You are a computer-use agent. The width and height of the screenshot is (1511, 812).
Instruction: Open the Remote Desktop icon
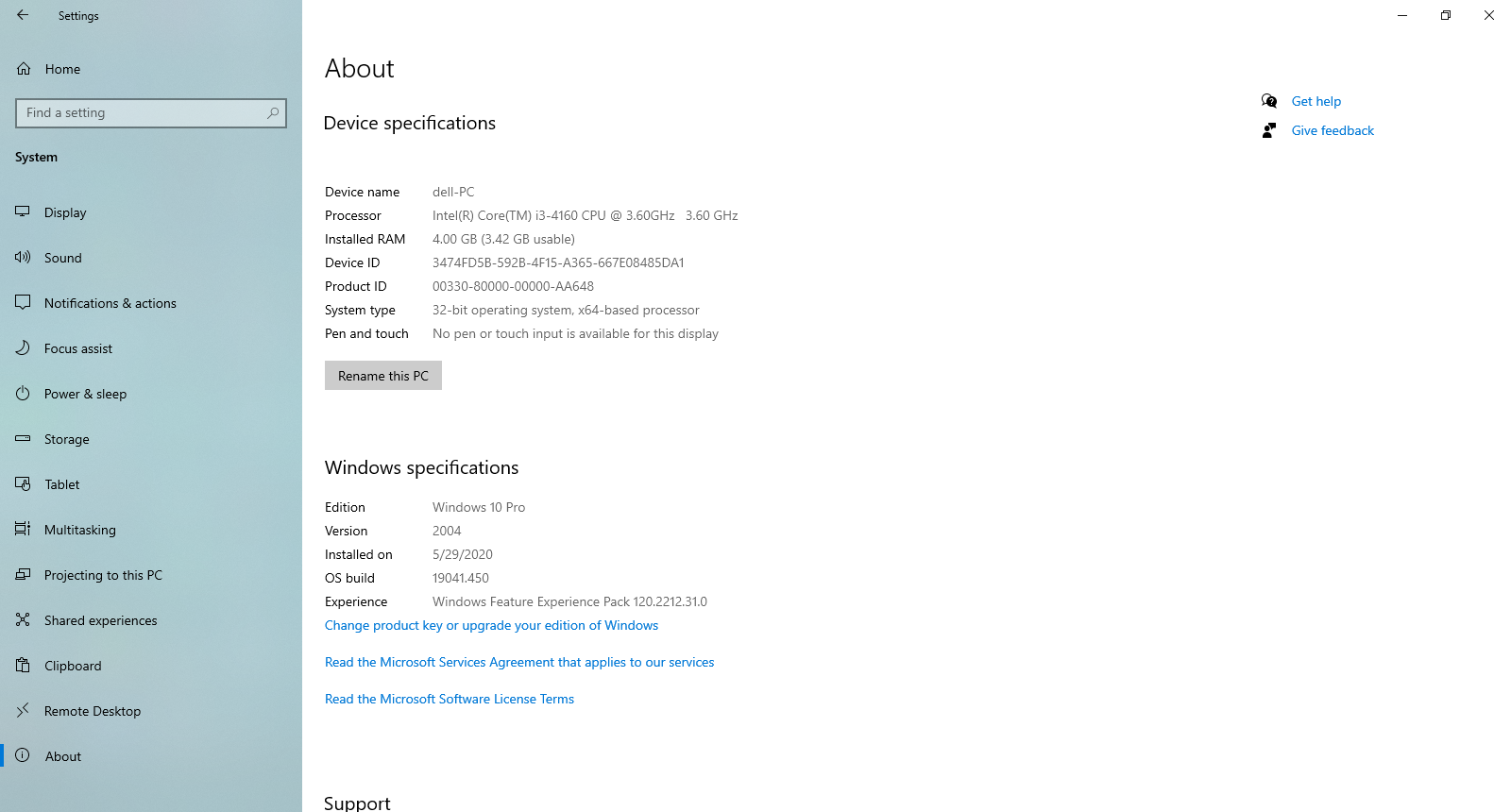(23, 710)
